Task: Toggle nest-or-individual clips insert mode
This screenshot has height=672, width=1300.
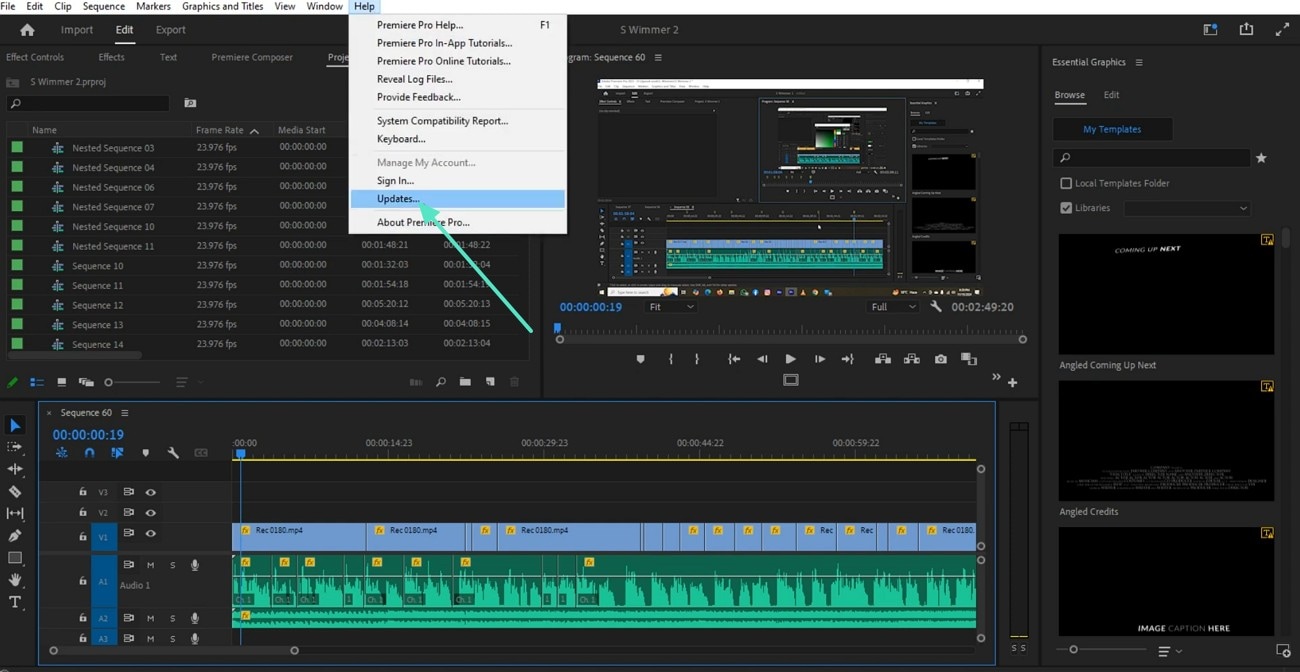Action: [x=62, y=453]
